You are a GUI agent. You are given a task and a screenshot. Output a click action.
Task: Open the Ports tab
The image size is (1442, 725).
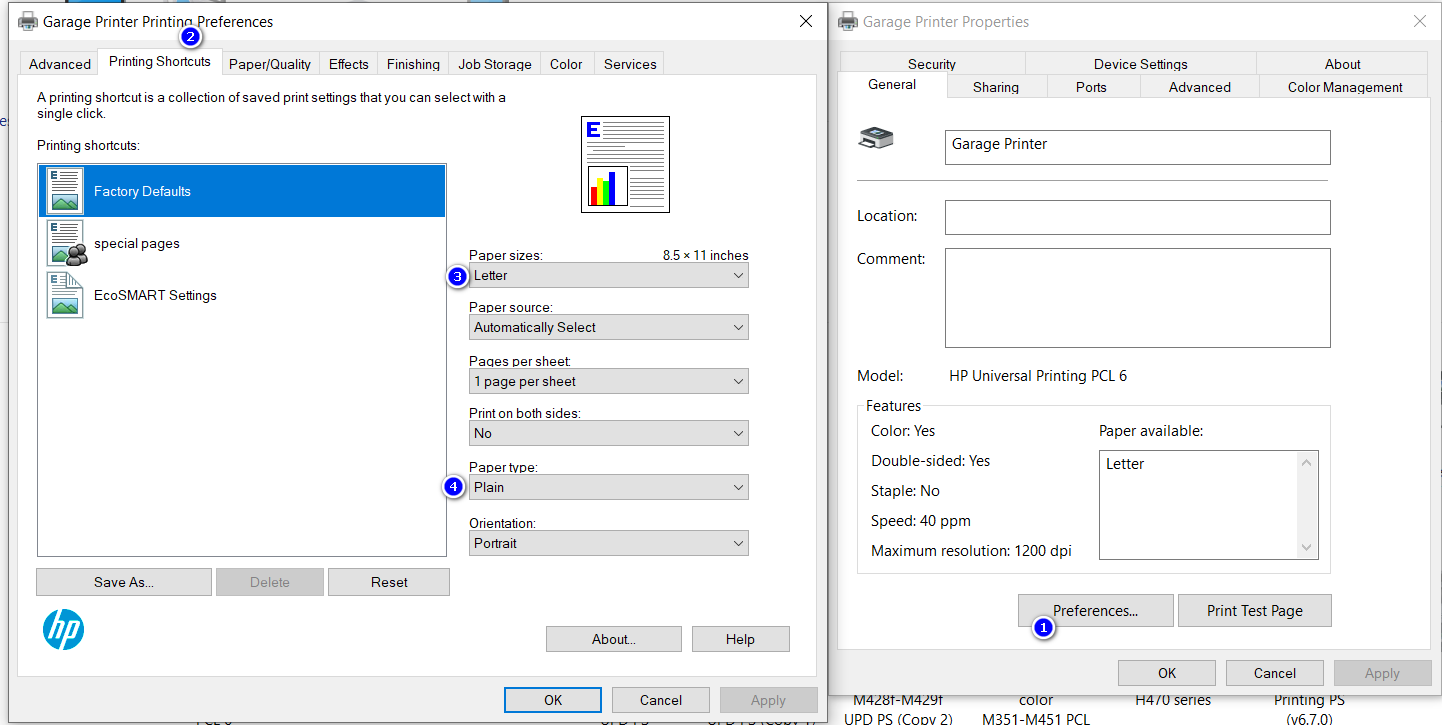click(1091, 87)
